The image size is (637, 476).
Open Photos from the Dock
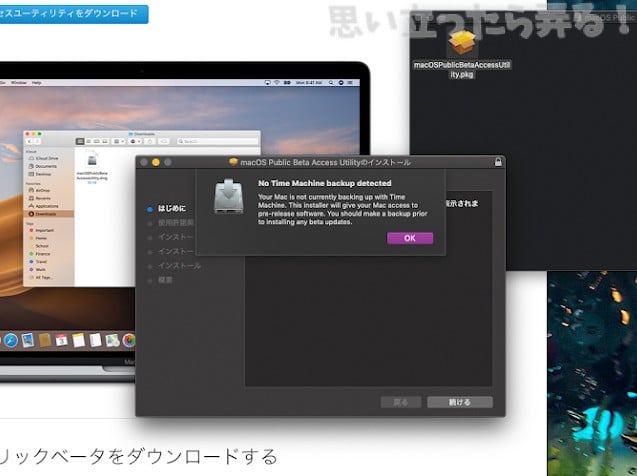129,340
